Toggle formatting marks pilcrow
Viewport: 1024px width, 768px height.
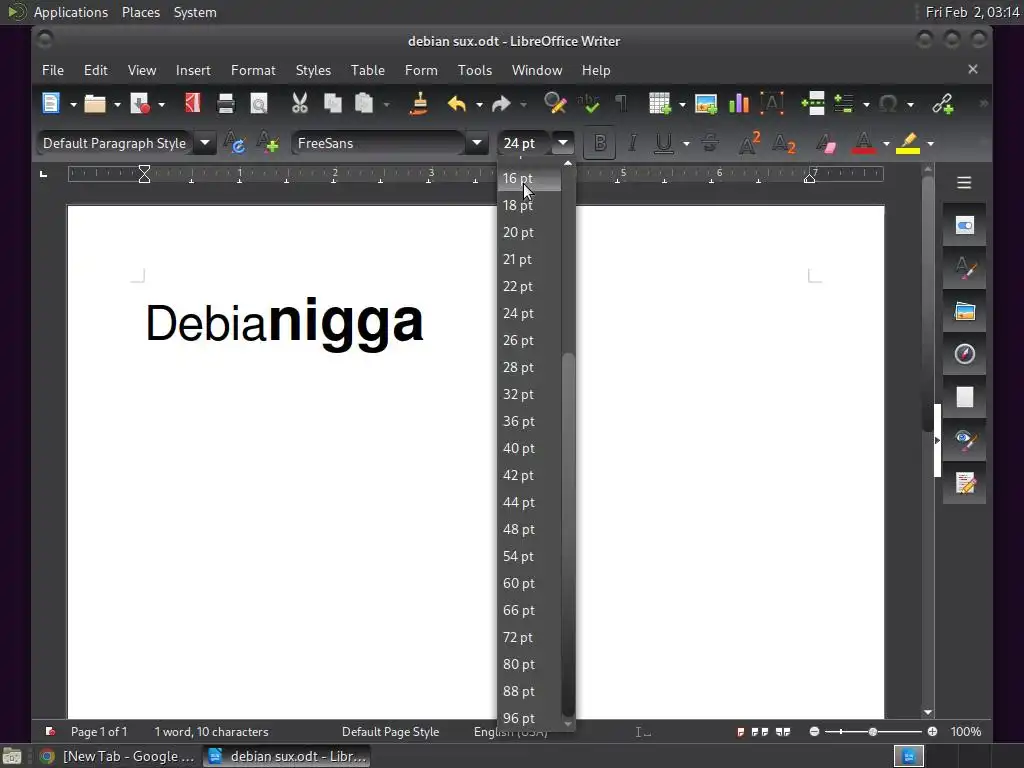pyautogui.click(x=621, y=103)
